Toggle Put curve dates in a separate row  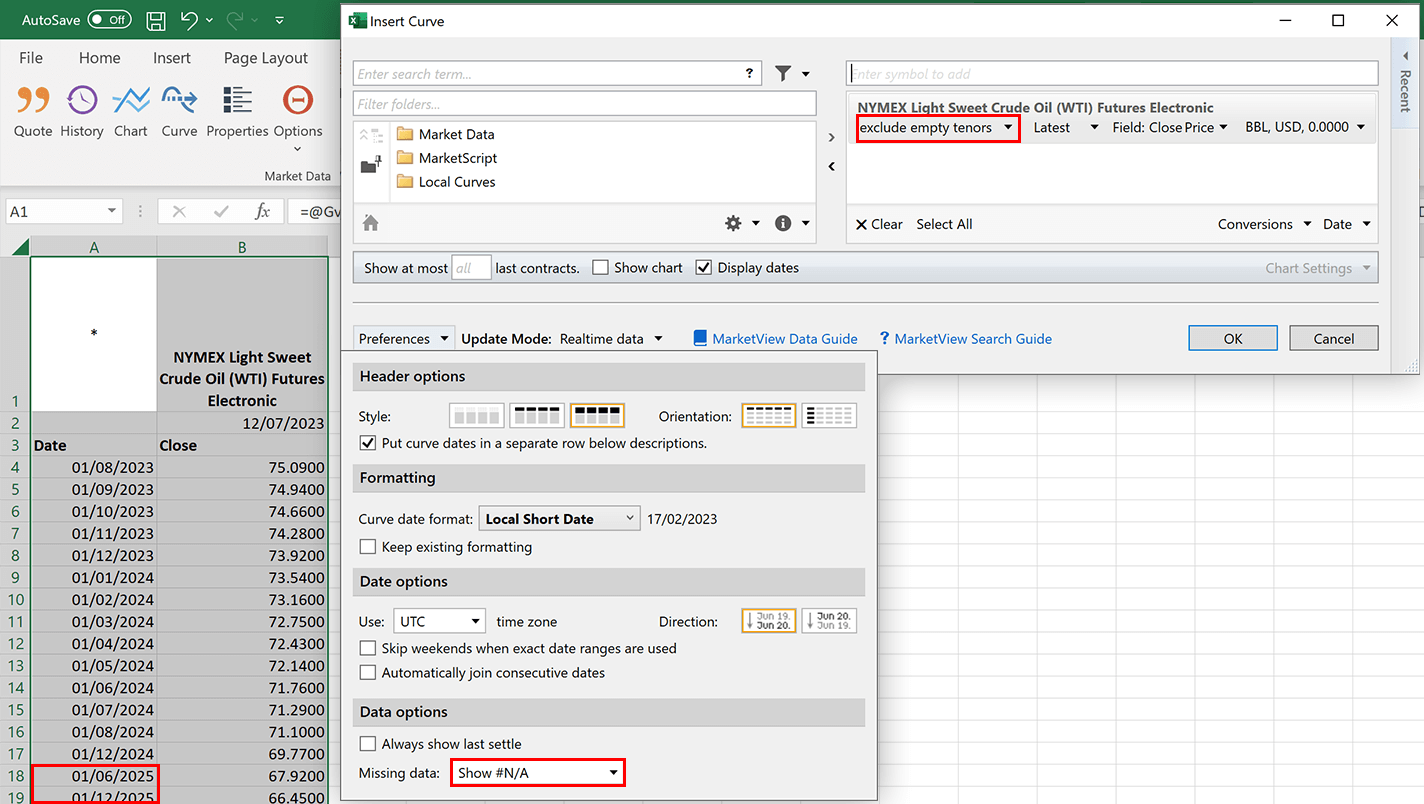point(367,443)
